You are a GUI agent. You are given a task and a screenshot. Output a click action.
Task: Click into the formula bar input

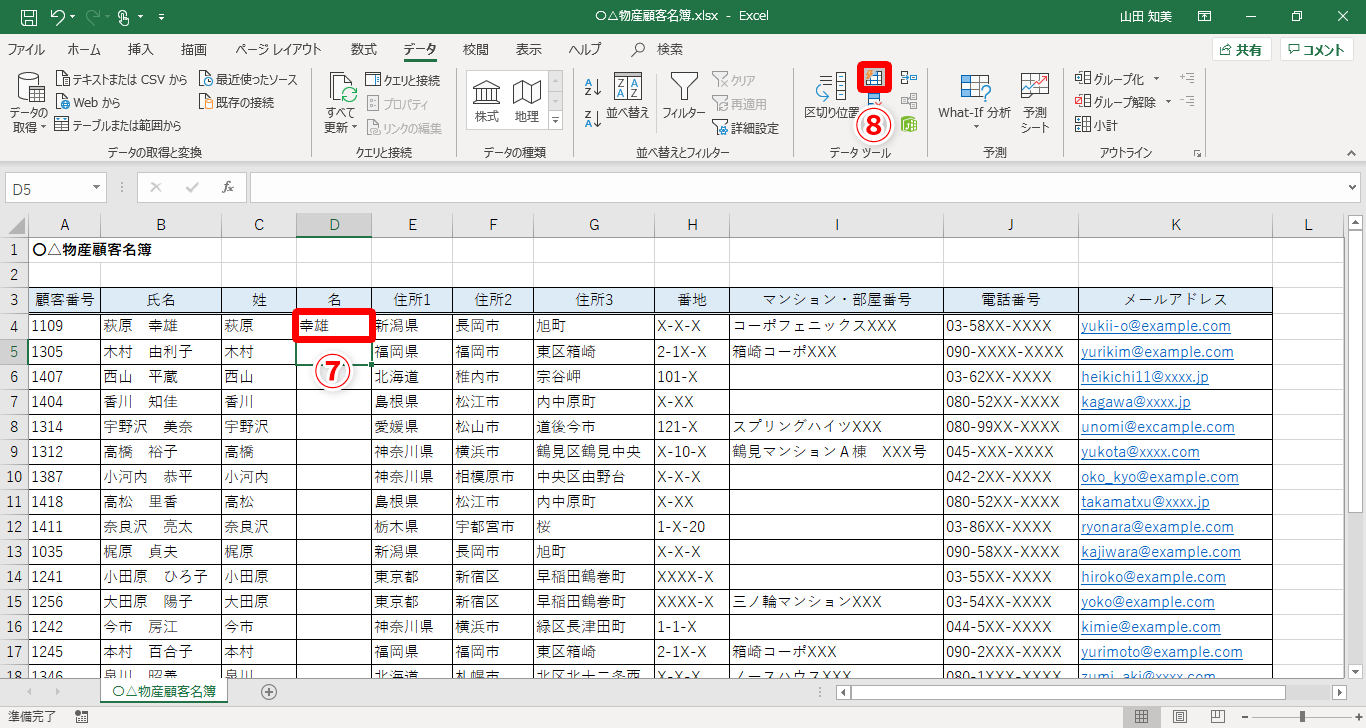tap(797, 187)
